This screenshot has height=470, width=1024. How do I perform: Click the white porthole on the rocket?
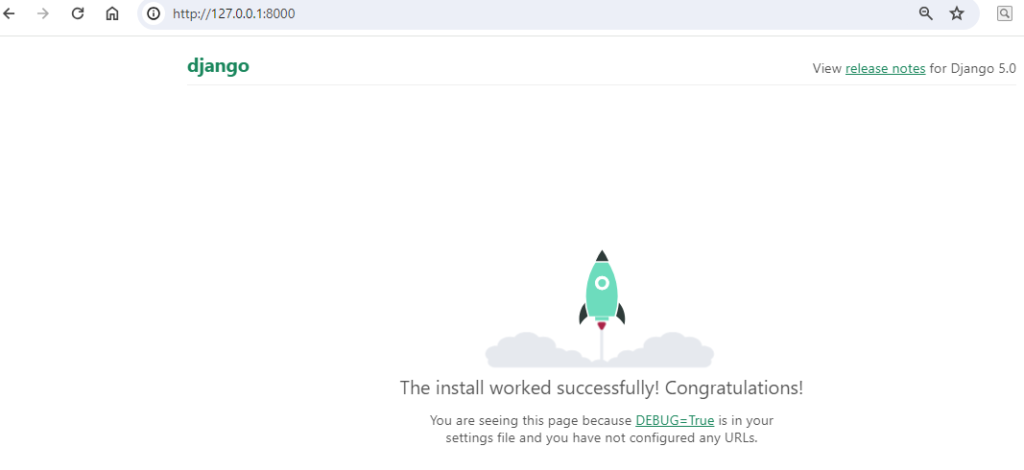click(602, 283)
